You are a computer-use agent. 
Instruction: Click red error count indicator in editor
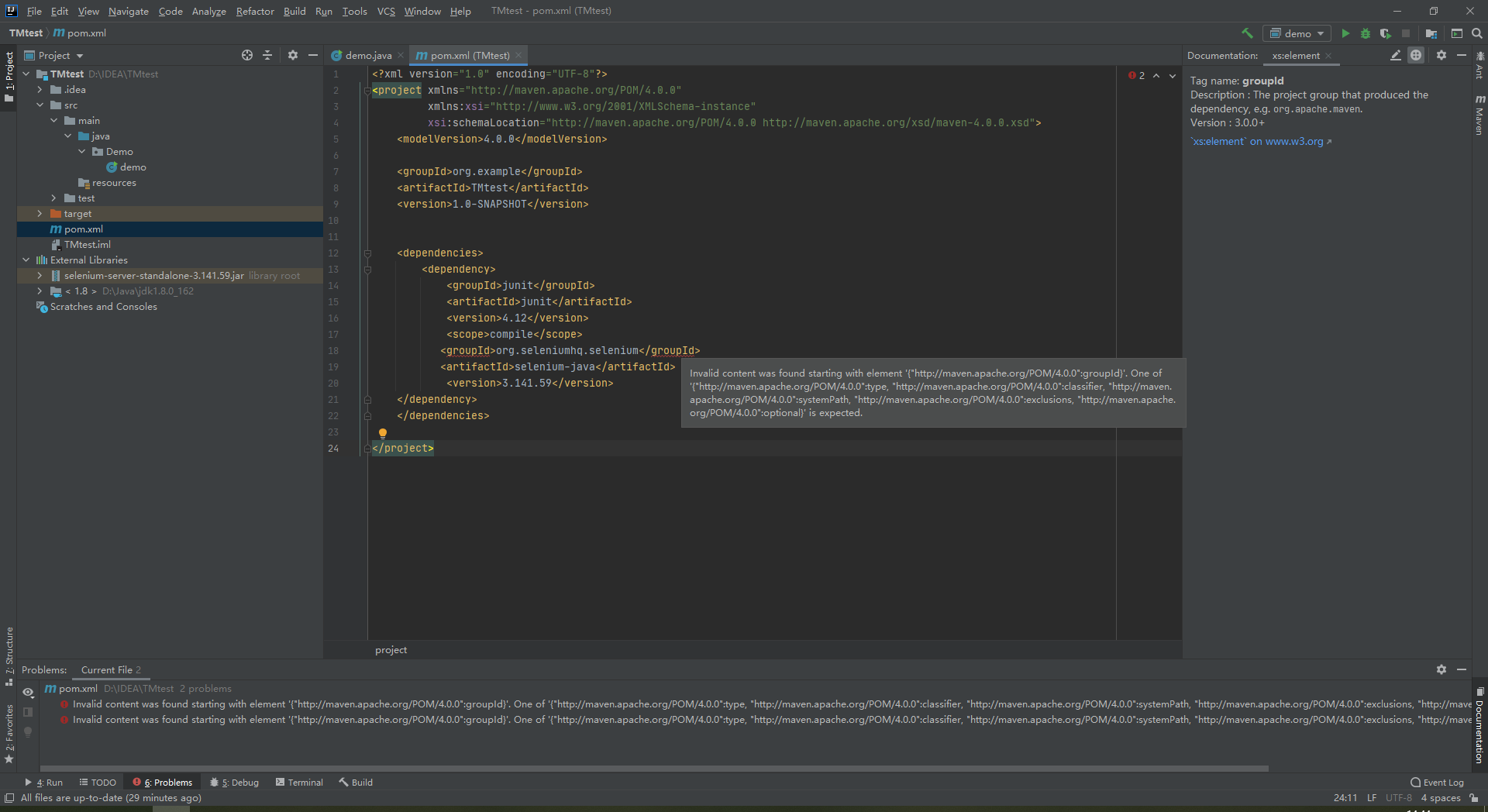(x=1137, y=75)
